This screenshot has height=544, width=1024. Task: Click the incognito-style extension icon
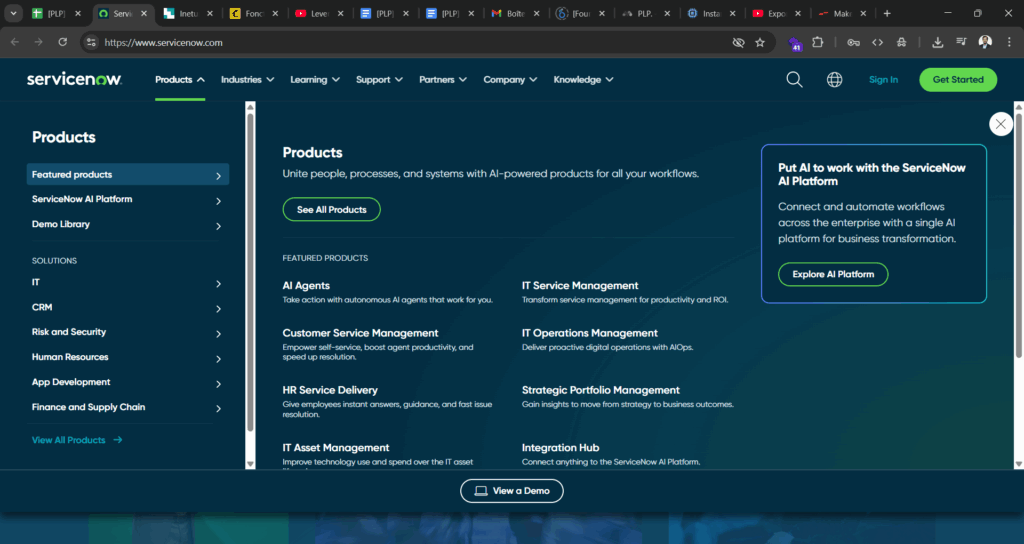coord(901,42)
